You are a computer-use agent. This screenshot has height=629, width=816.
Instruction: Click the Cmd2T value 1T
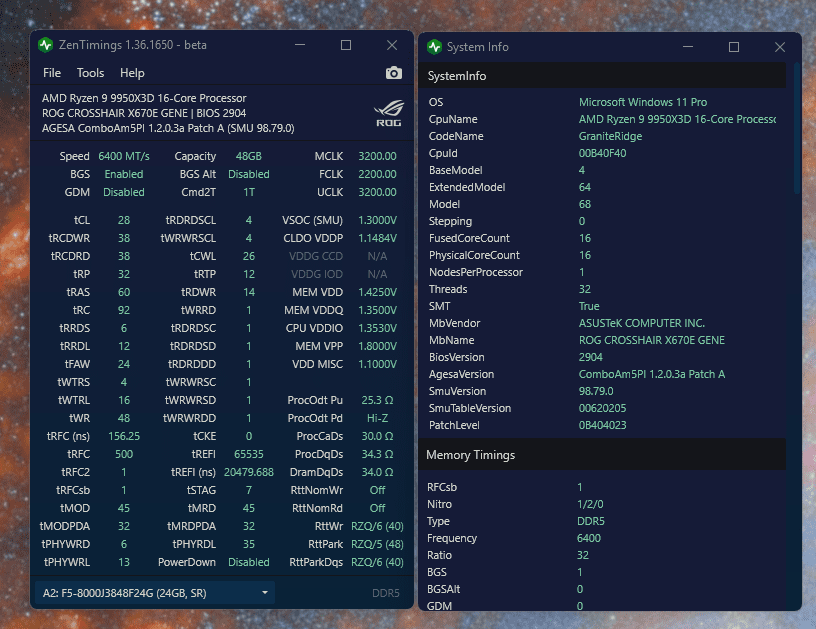pyautogui.click(x=249, y=192)
